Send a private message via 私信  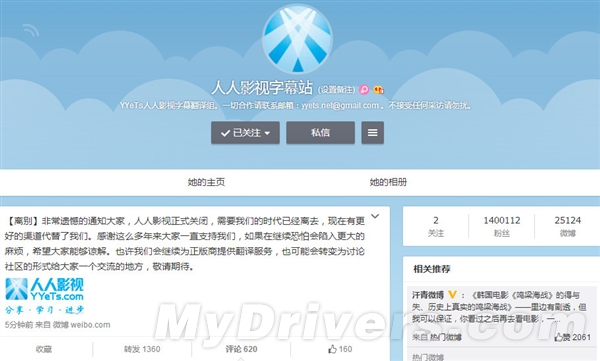320,133
